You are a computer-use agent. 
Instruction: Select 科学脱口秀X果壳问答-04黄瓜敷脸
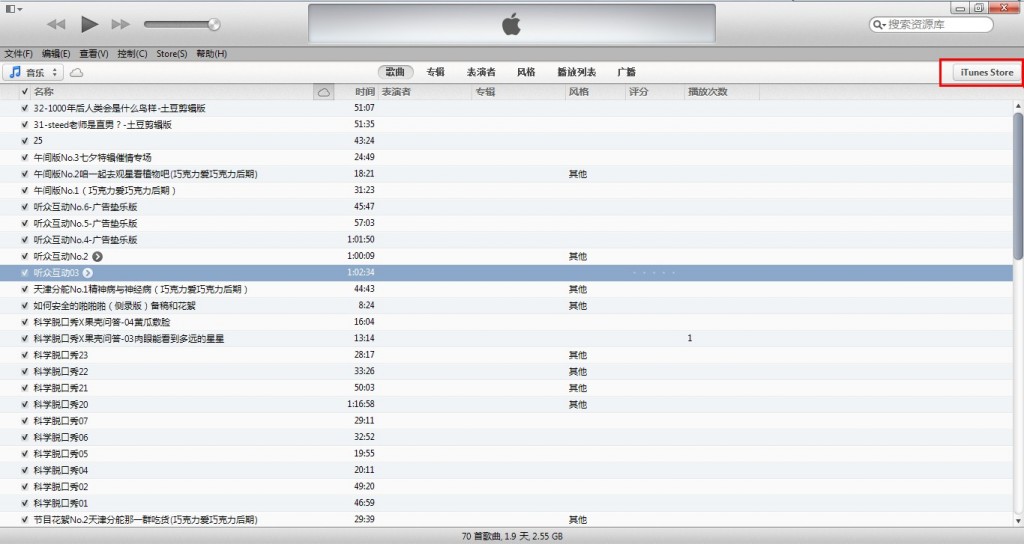click(x=102, y=322)
